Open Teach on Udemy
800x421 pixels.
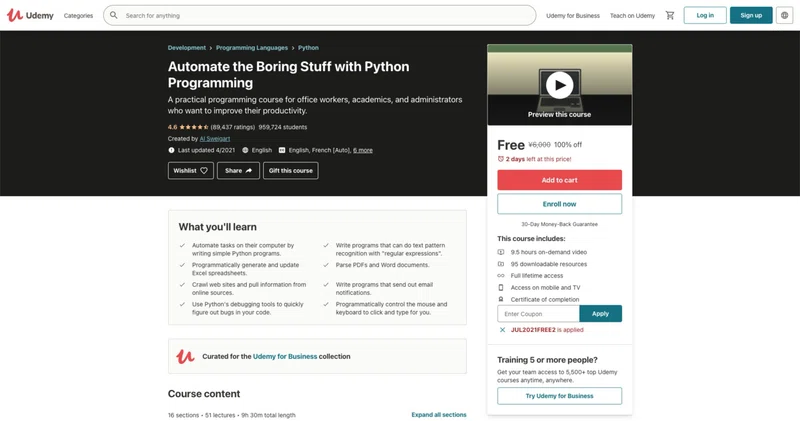[x=632, y=16]
